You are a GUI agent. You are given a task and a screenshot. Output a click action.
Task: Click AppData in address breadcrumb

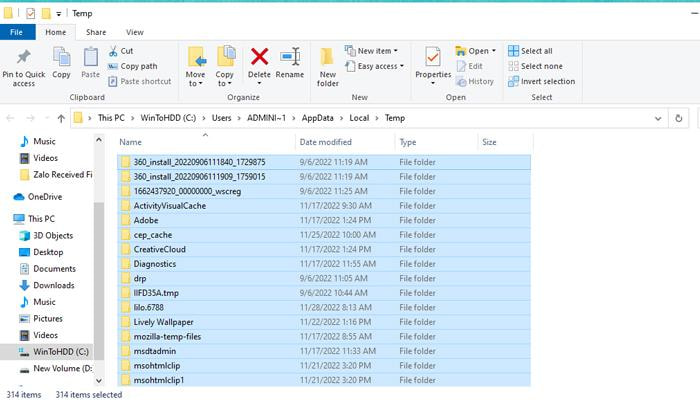click(317, 118)
